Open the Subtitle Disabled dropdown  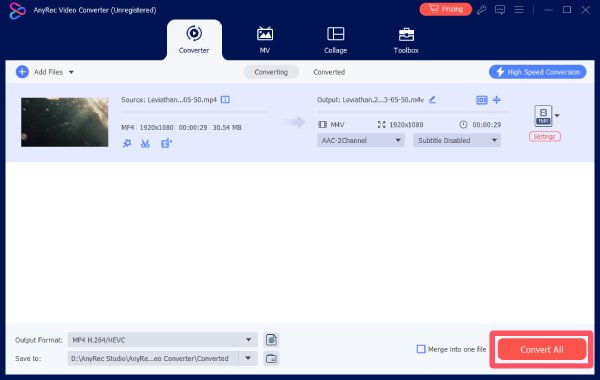457,140
